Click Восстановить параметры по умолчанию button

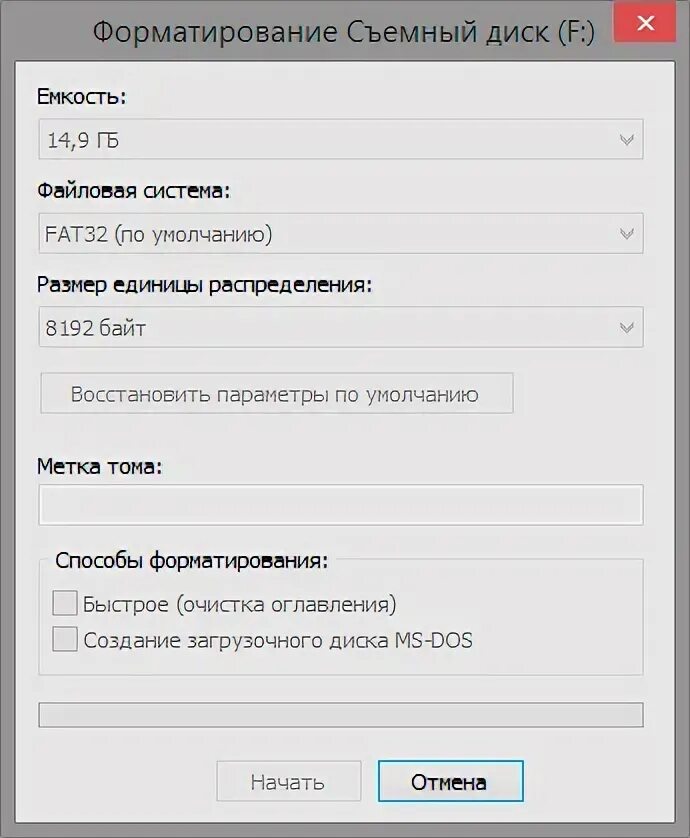pos(277,393)
